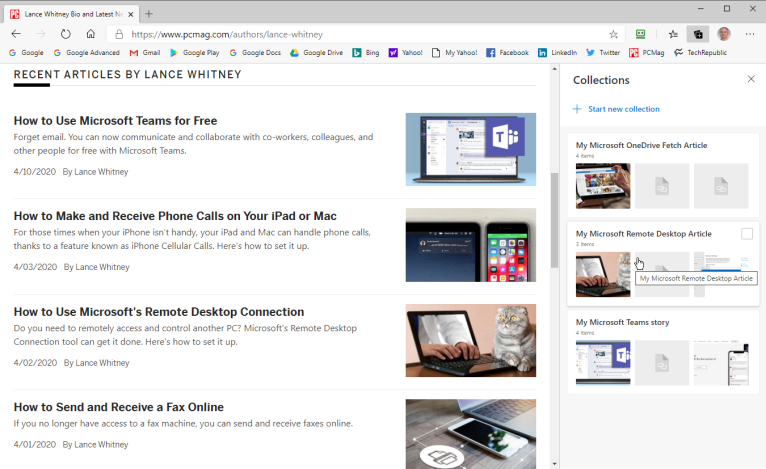The image size is (766, 469).
Task: Click the fax article phone image
Action: tap(470, 434)
